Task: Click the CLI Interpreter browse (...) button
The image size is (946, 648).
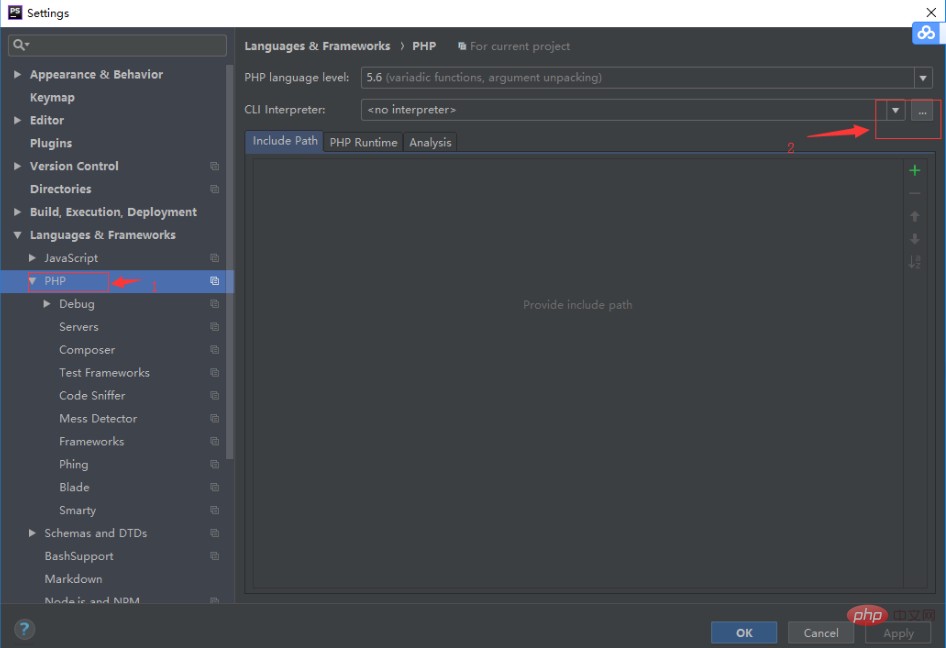Action: click(922, 110)
